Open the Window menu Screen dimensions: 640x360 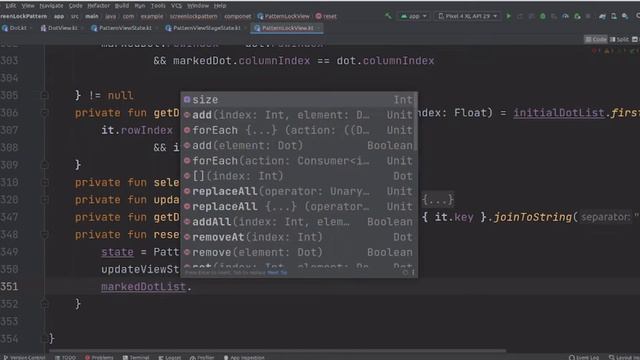pyautogui.click(x=198, y=6)
